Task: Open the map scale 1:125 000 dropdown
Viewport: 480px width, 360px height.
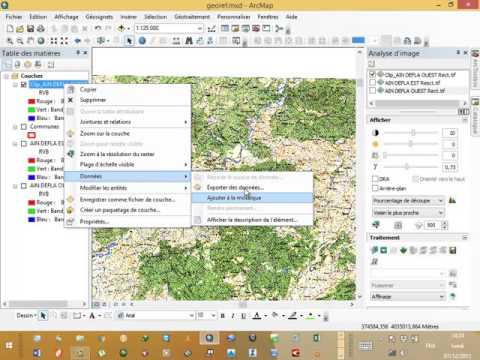Action: point(200,29)
